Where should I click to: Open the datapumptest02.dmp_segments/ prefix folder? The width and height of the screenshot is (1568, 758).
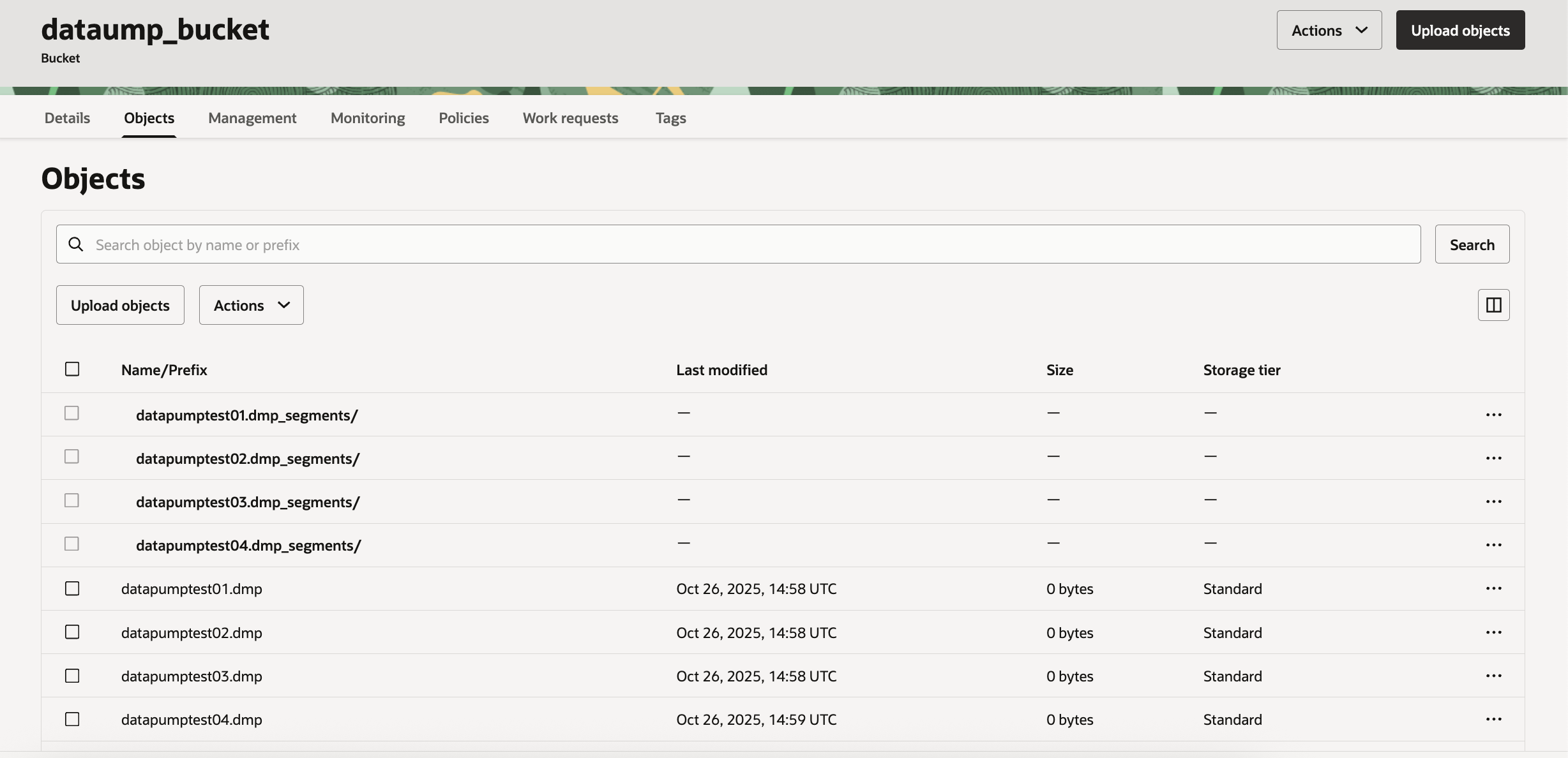coord(248,459)
